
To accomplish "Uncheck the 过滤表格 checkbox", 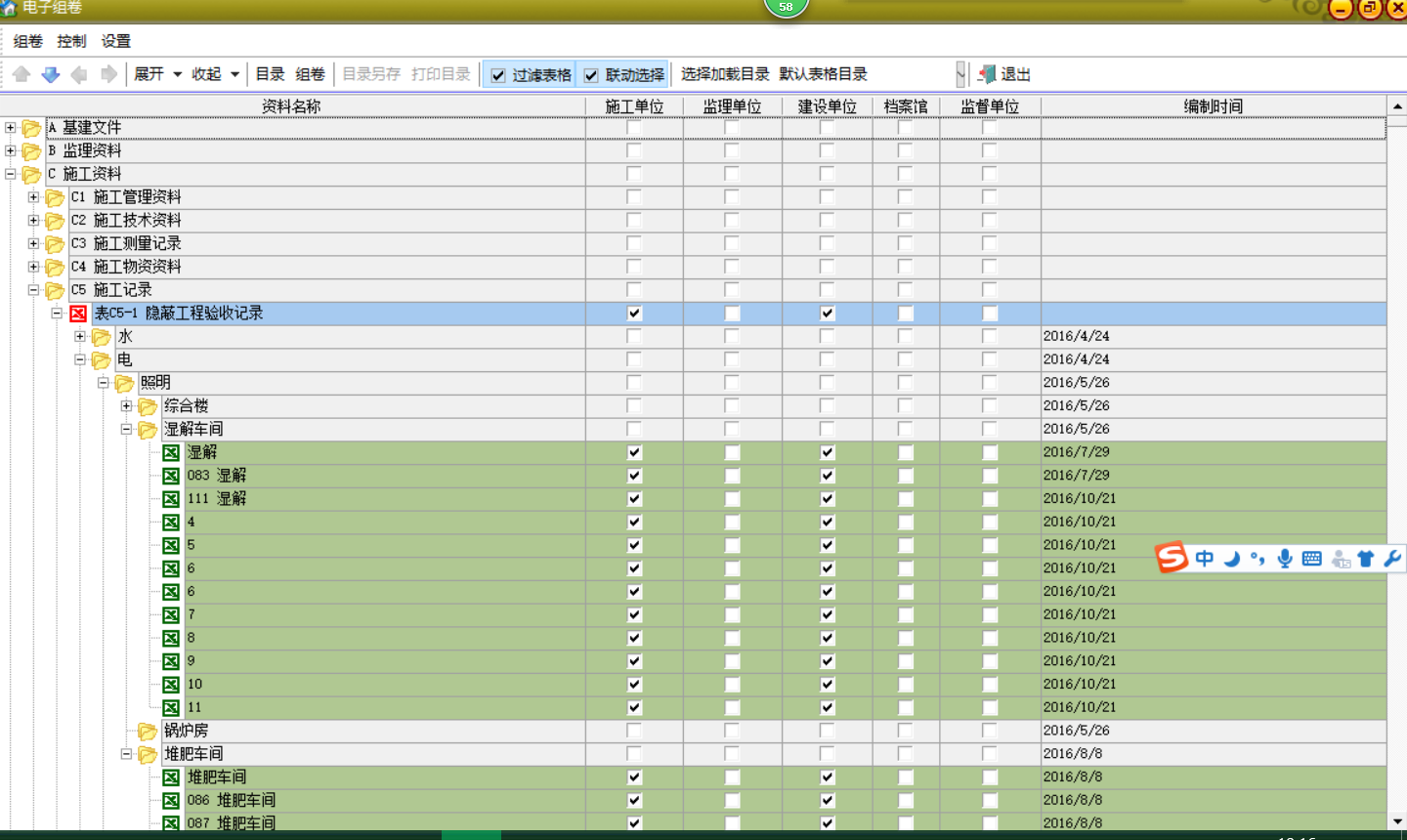I will point(498,75).
